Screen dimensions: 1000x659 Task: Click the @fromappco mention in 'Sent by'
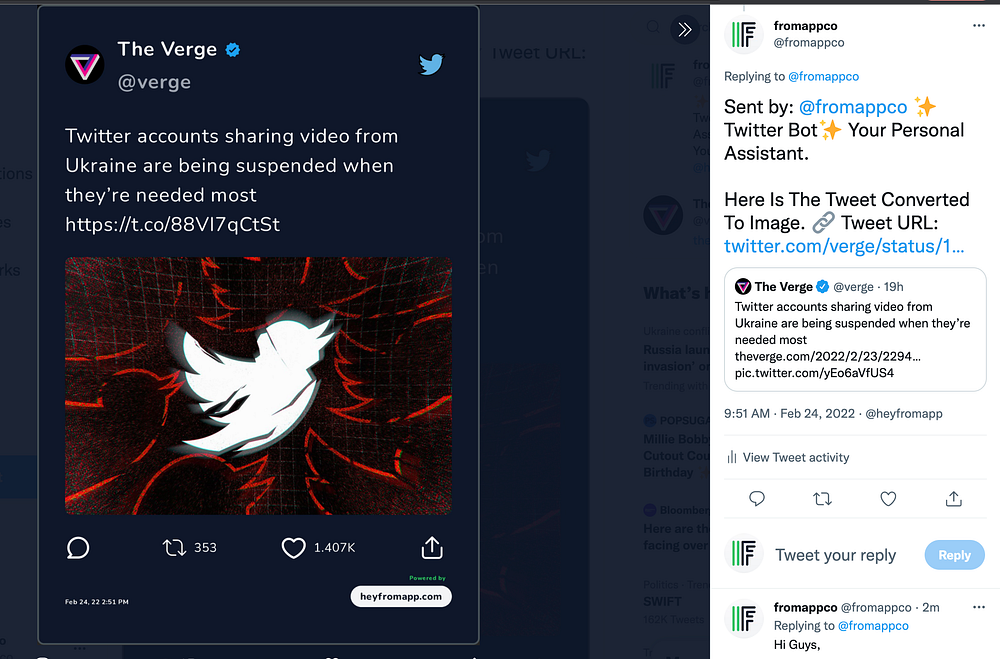pyautogui.click(x=853, y=107)
